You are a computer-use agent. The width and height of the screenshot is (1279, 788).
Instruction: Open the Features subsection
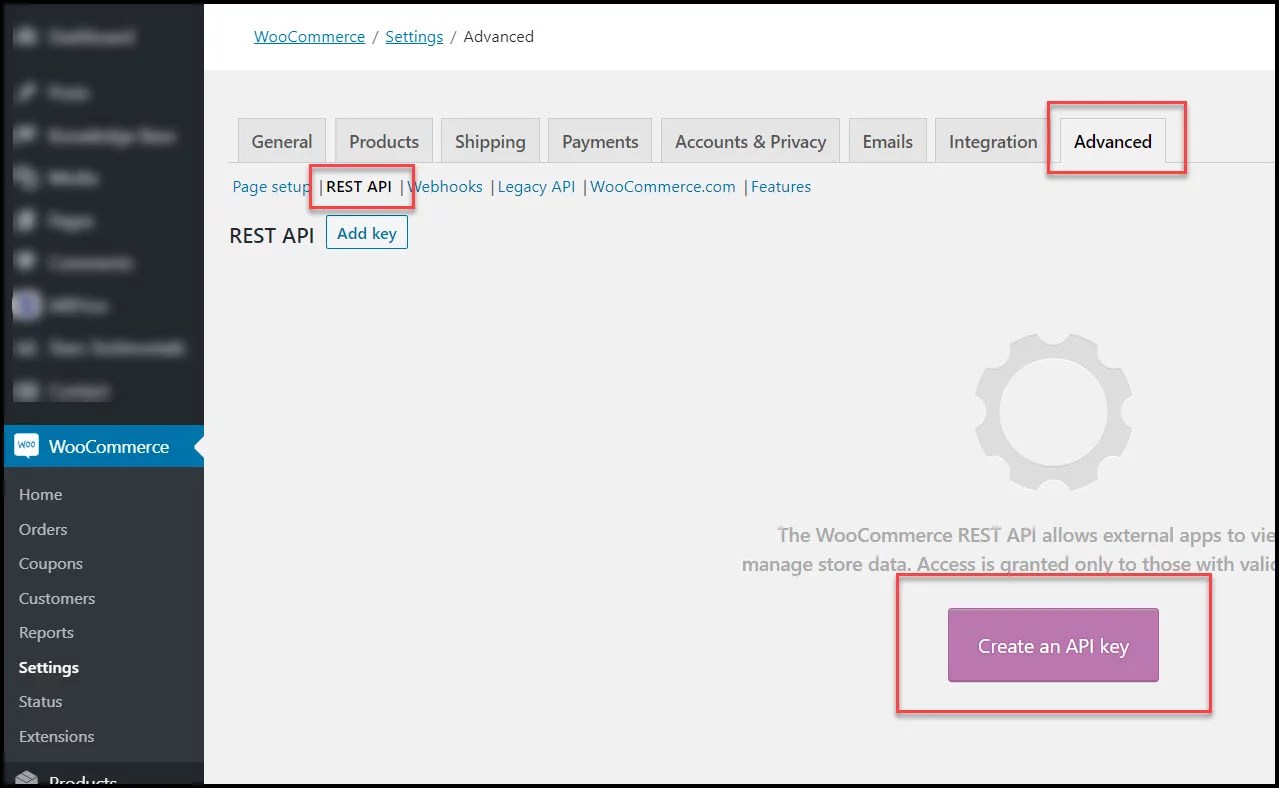[781, 187]
